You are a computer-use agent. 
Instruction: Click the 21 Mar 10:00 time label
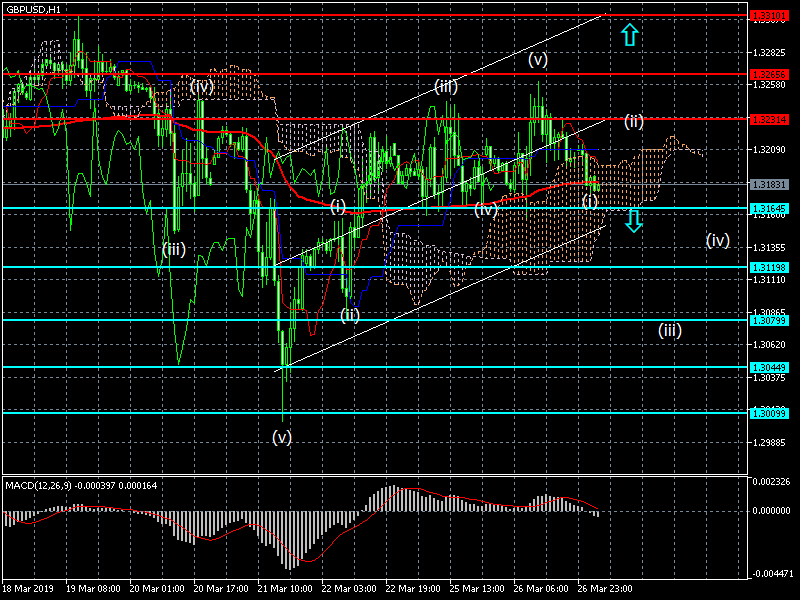[285, 589]
